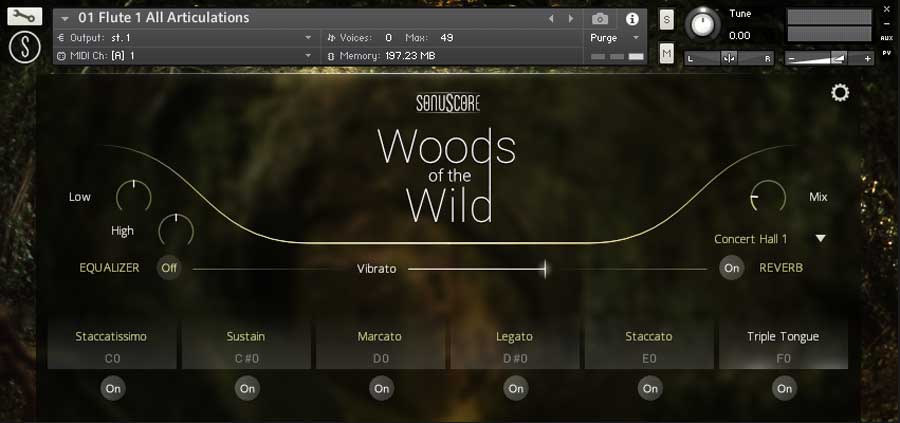Click the D0 keyswitch label
The height and width of the screenshot is (423, 900).
point(381,359)
